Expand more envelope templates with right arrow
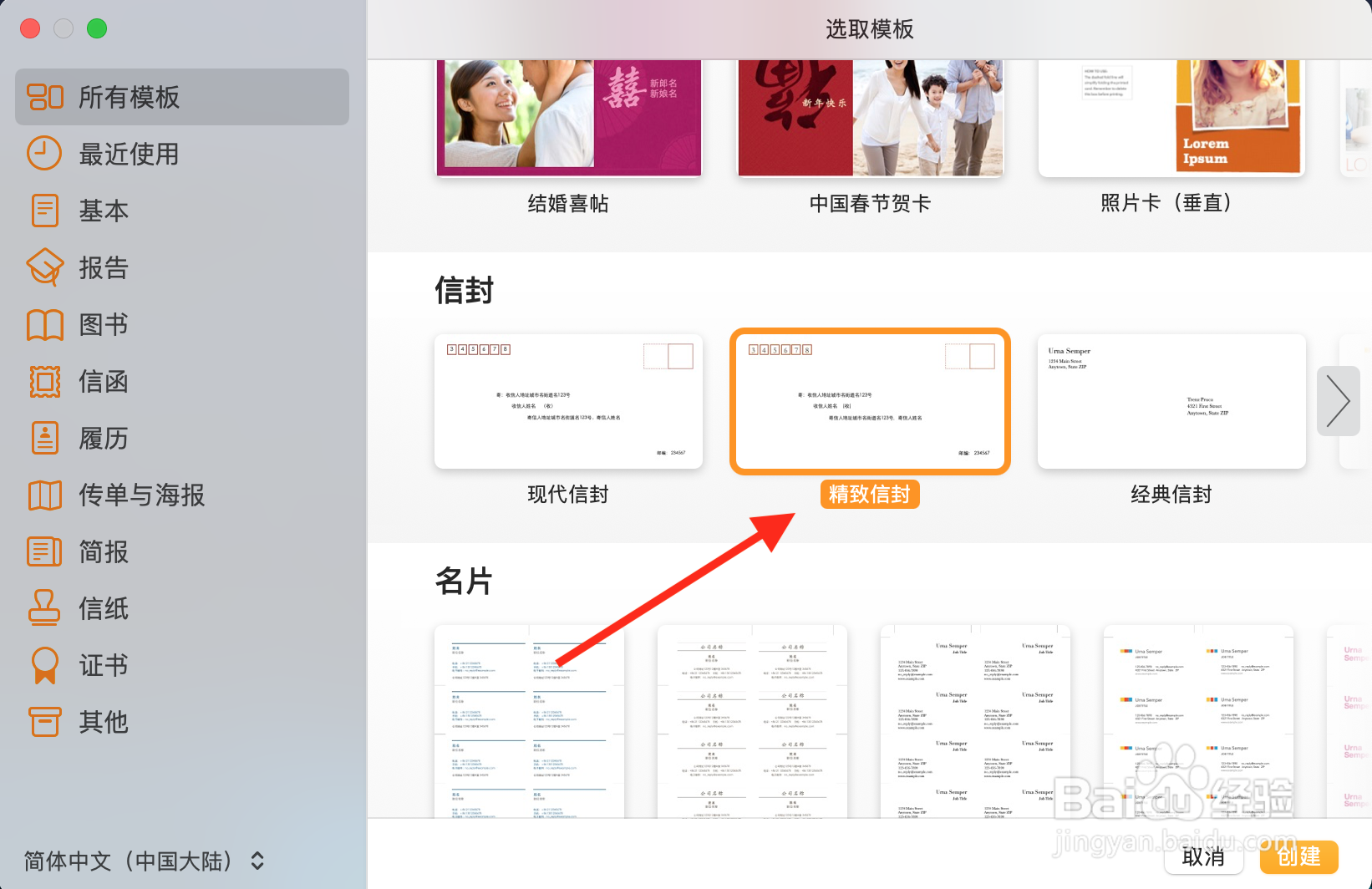This screenshot has width=1372, height=889. pos(1338,401)
